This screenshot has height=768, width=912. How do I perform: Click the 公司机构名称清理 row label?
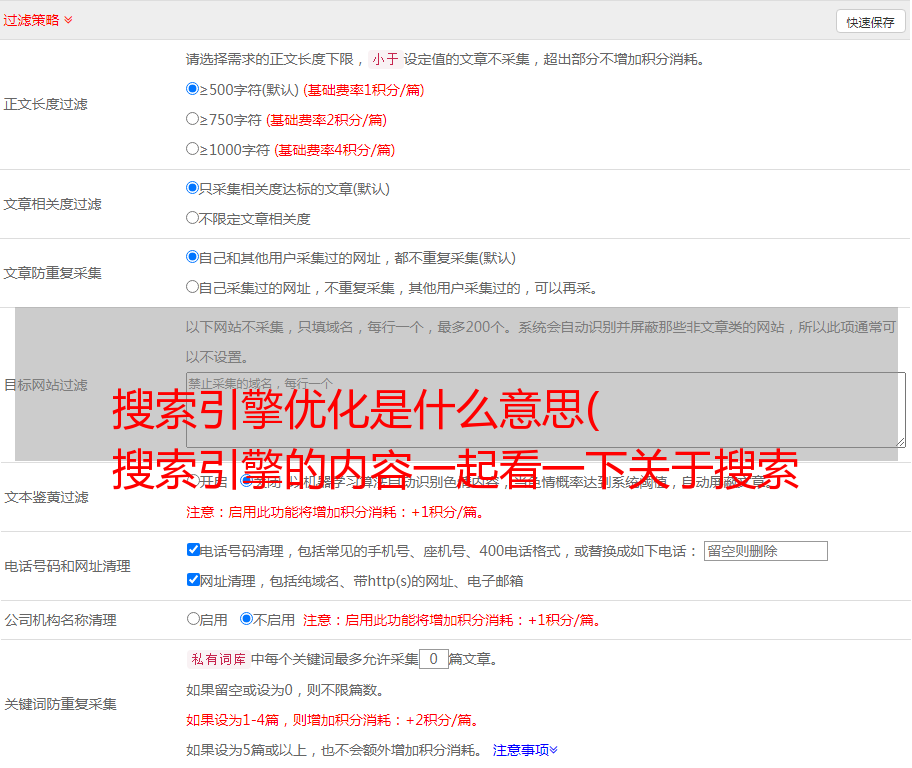(x=60, y=620)
